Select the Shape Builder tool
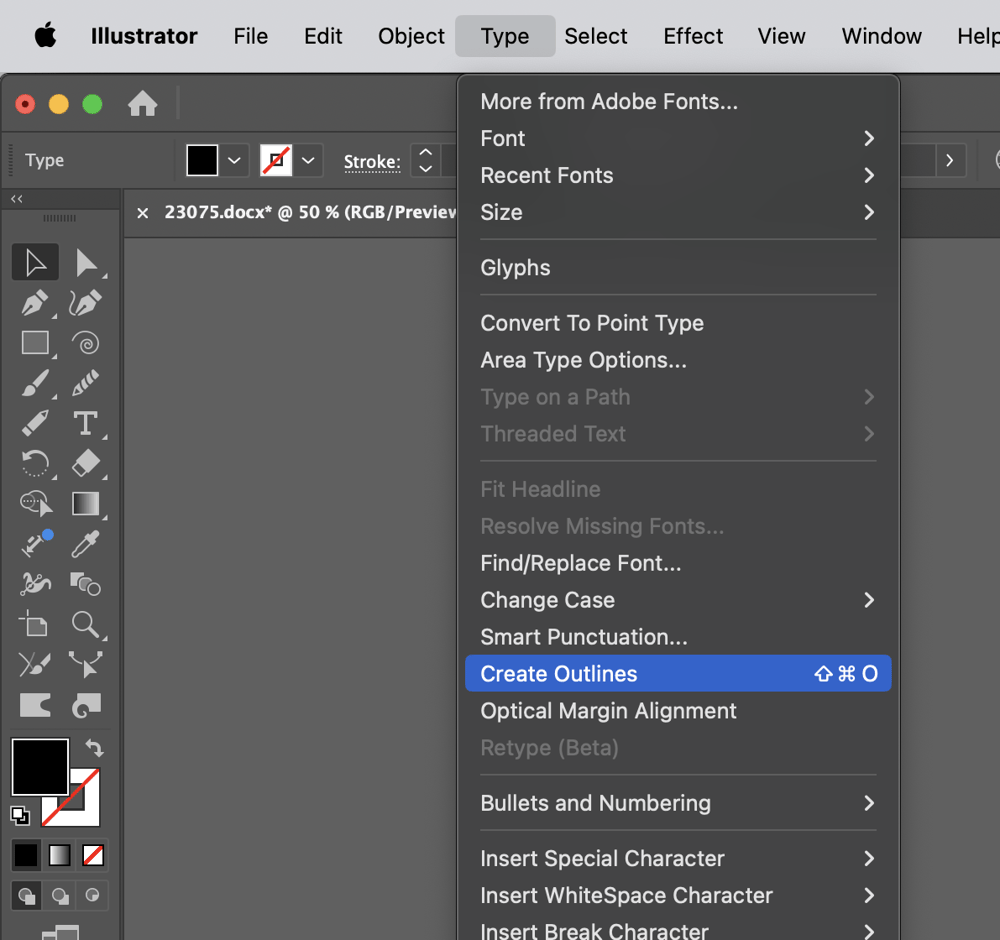 click(x=36, y=504)
